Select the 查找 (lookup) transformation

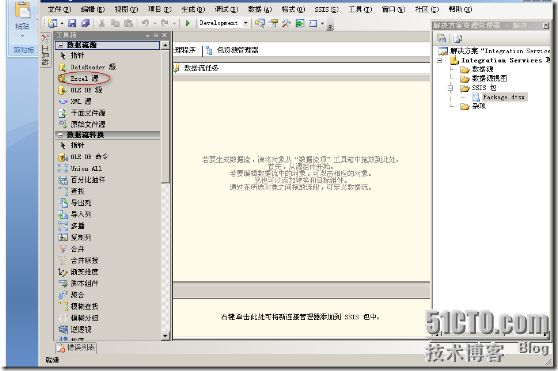point(72,191)
